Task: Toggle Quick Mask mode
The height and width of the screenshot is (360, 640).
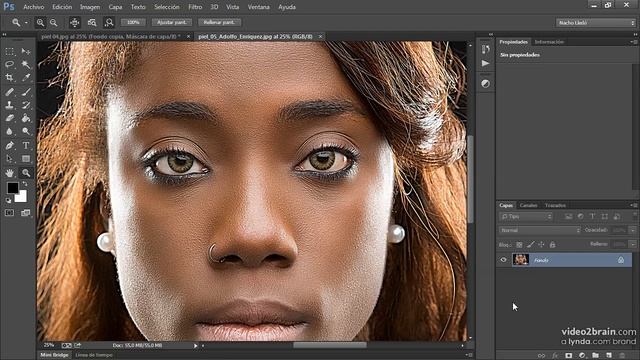Action: click(x=9, y=213)
